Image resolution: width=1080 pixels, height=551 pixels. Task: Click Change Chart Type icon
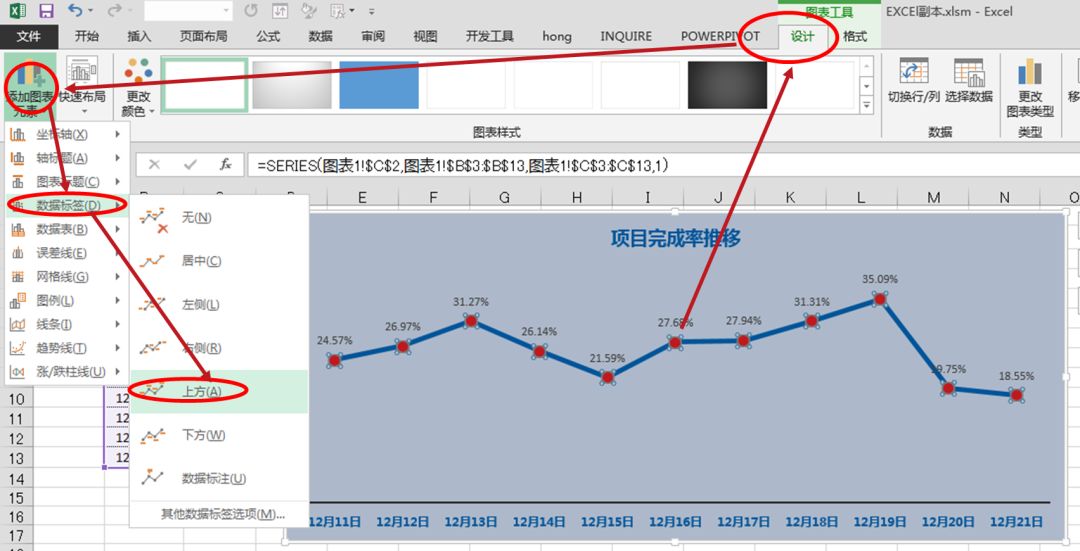click(x=1030, y=87)
